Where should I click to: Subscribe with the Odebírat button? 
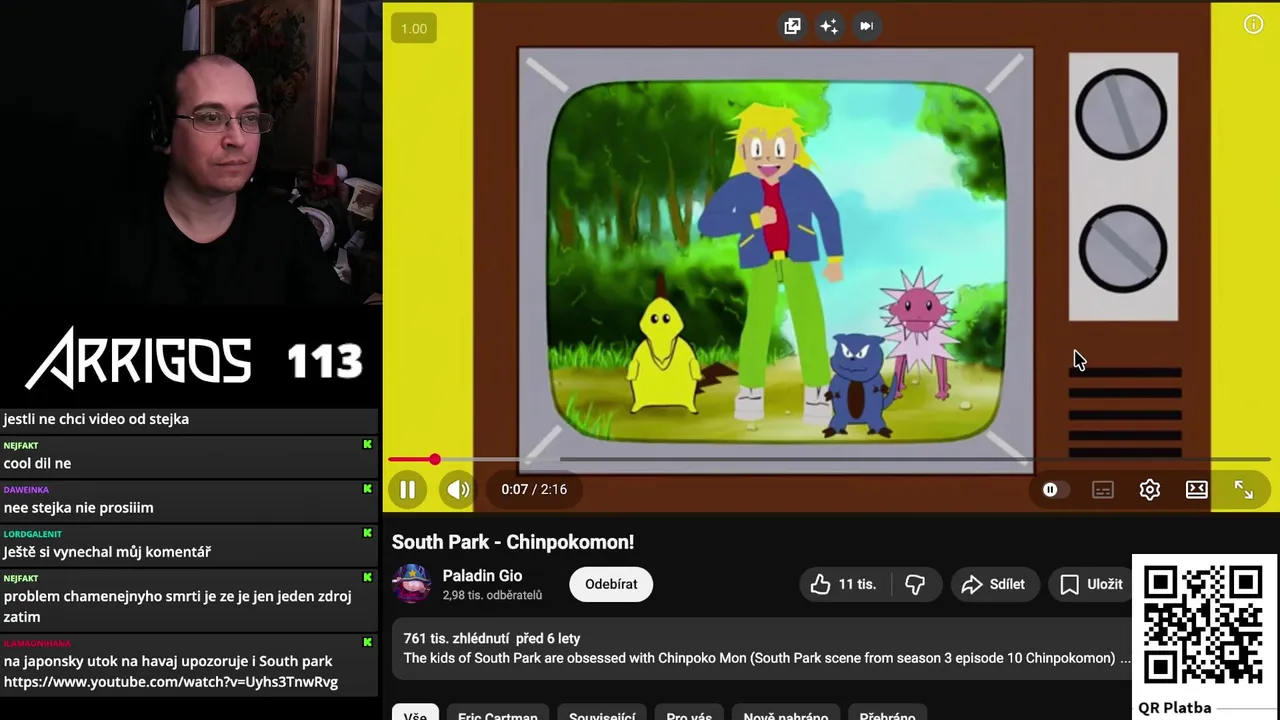[x=611, y=584]
